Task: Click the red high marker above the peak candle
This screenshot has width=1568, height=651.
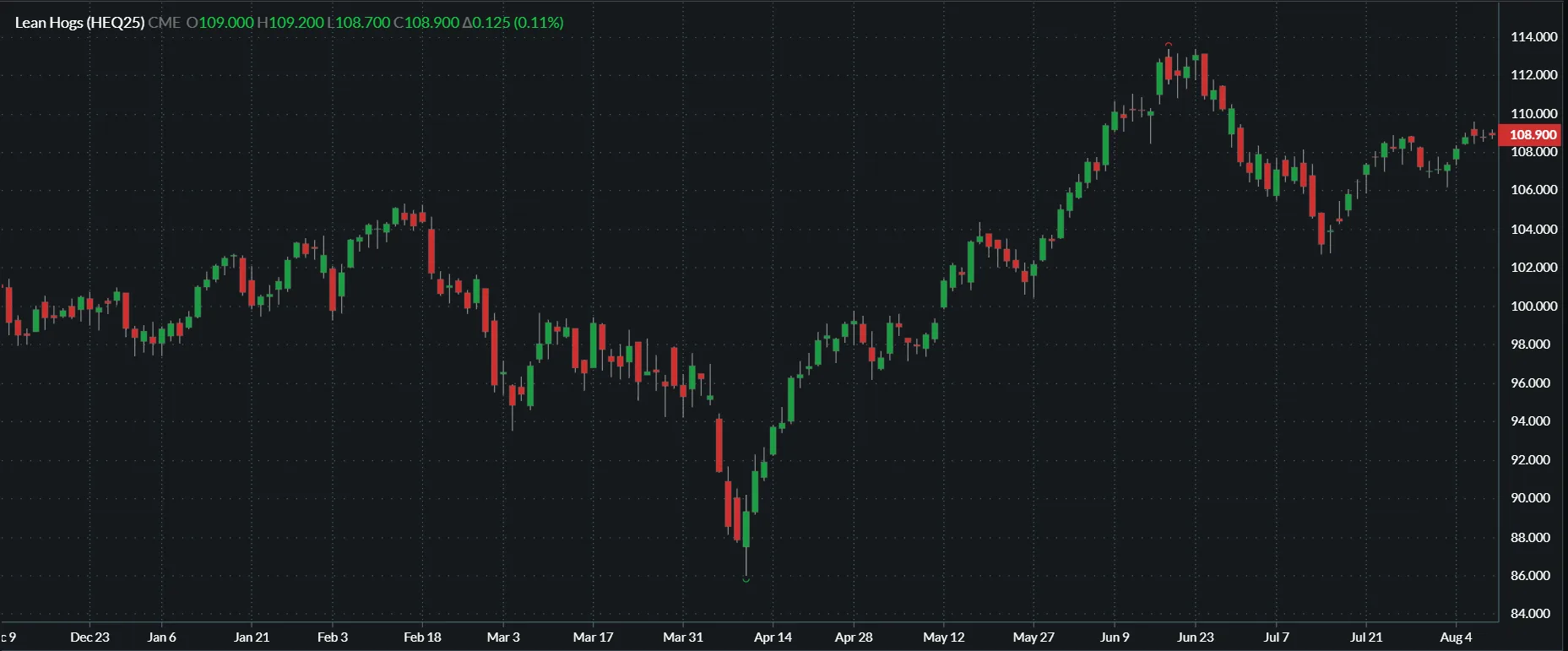Action: point(1169,44)
